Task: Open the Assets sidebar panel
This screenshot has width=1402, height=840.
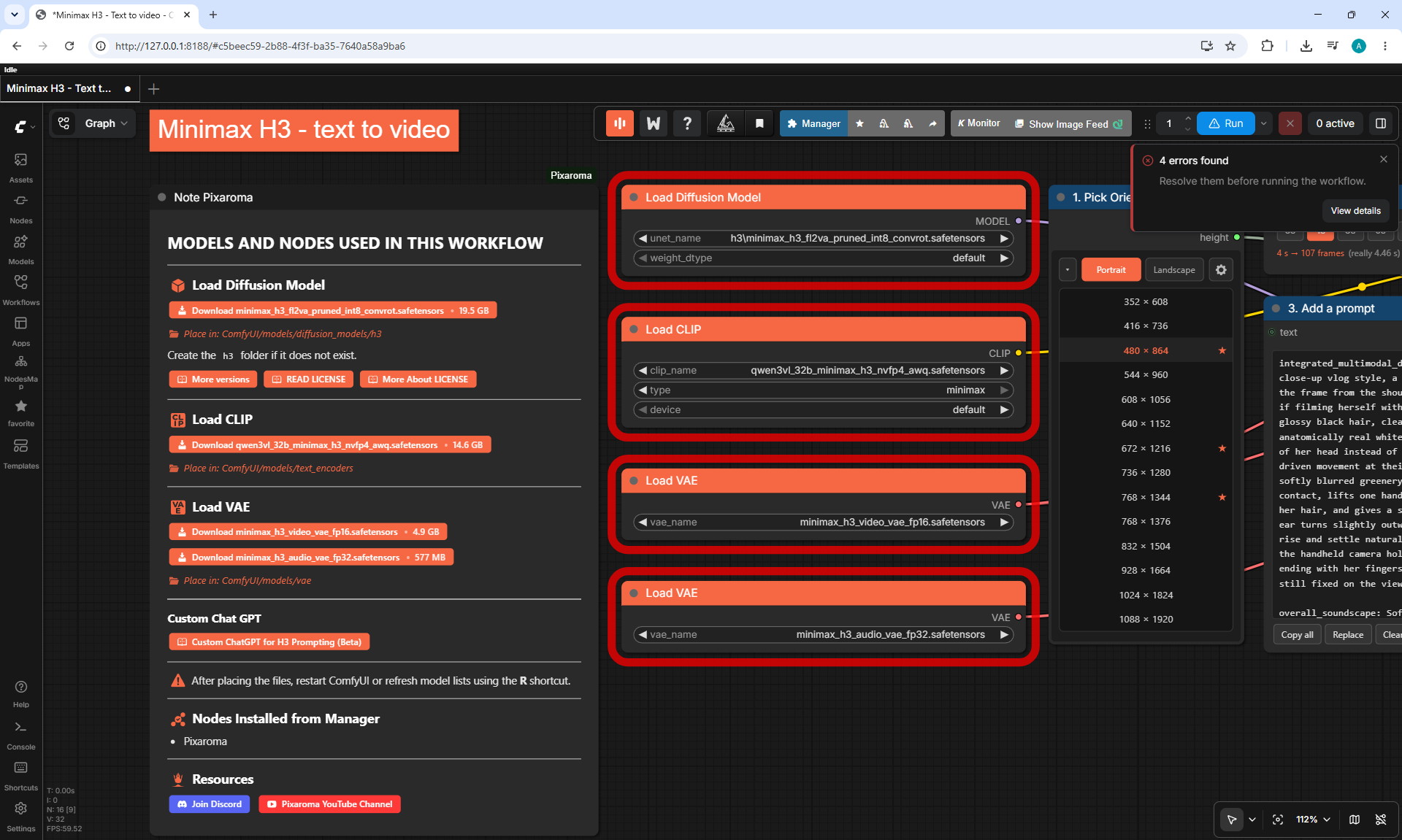Action: click(21, 167)
